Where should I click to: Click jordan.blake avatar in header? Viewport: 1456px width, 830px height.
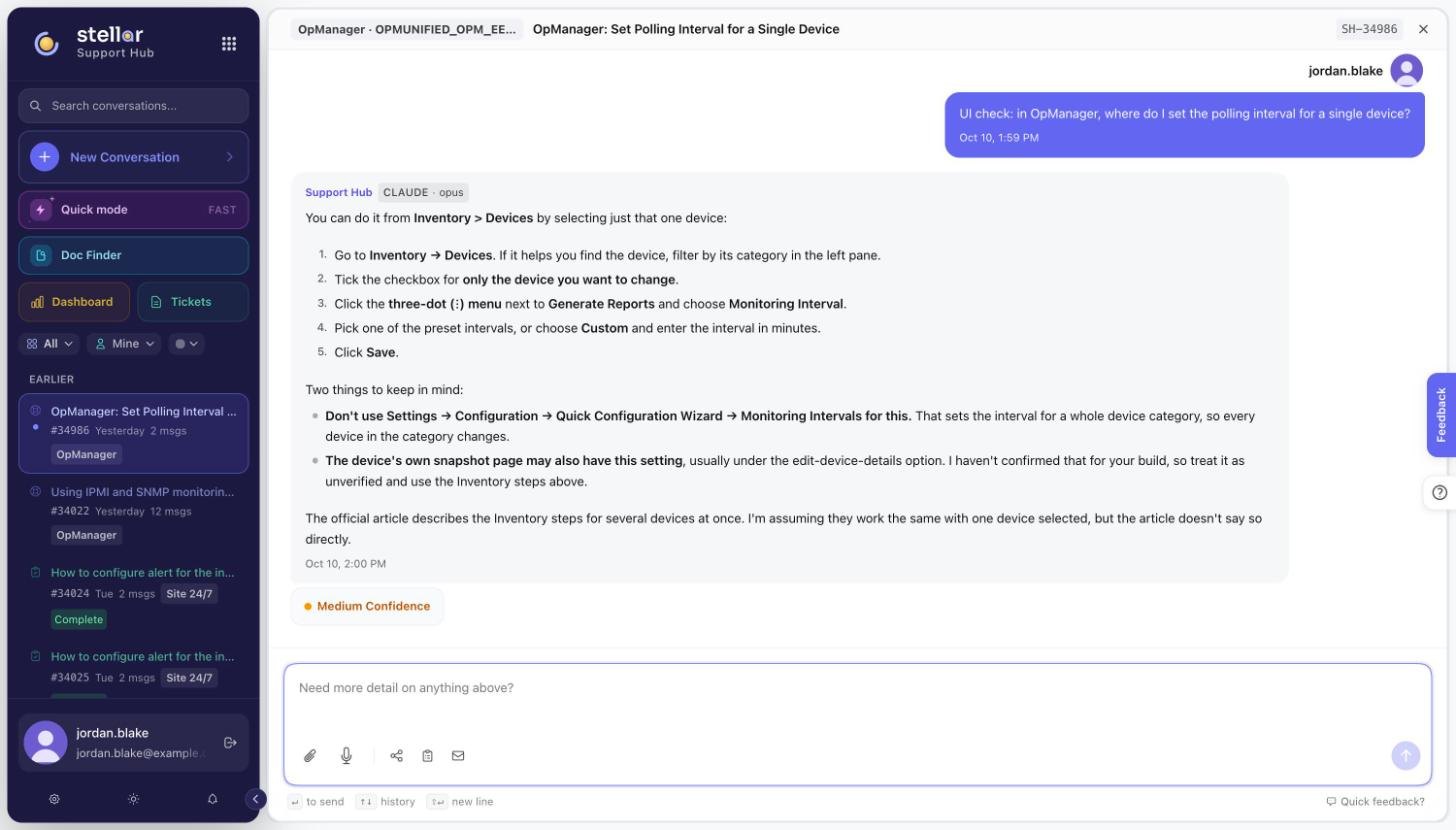tap(1406, 71)
